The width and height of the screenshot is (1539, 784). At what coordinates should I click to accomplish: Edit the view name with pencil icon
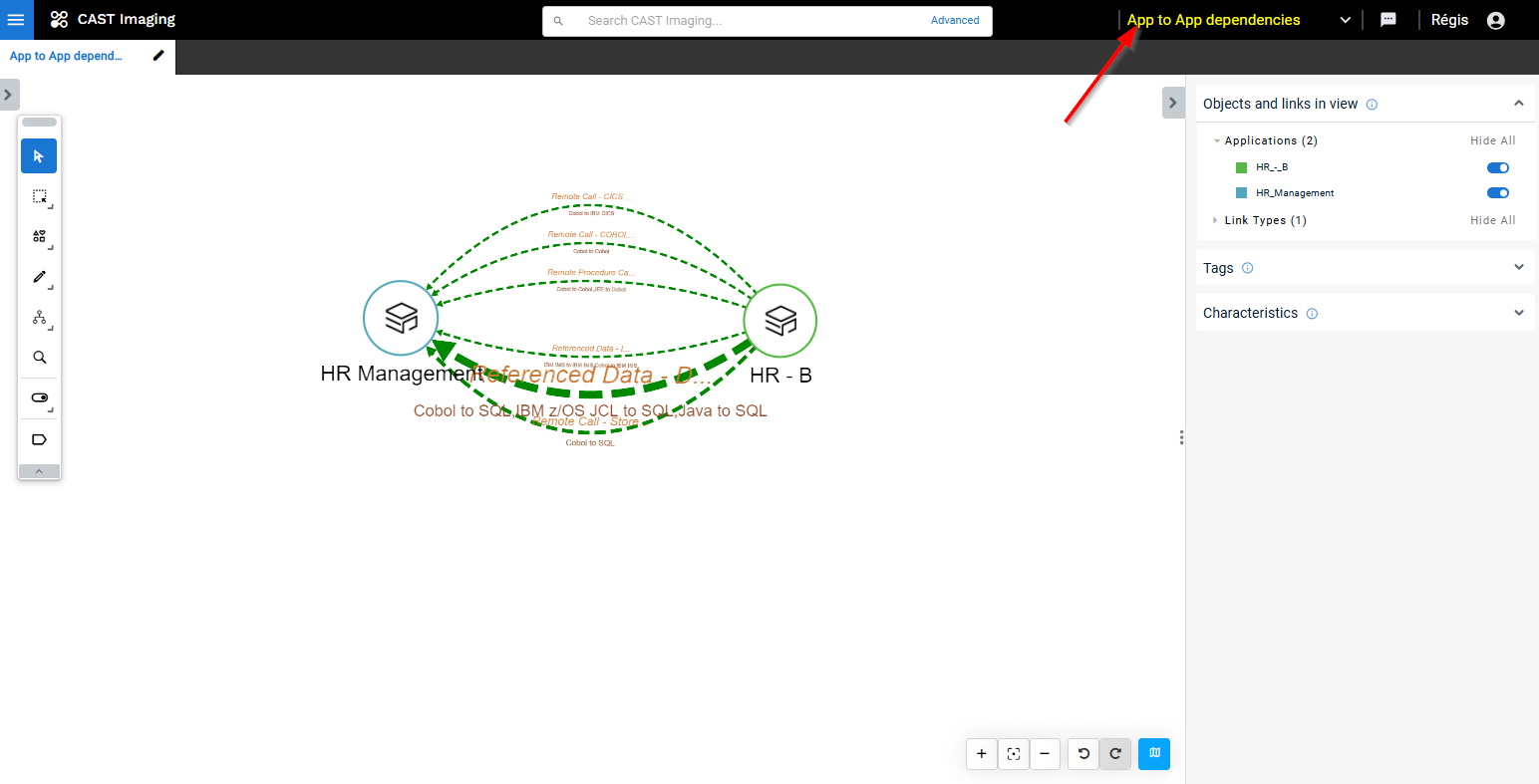(x=158, y=56)
